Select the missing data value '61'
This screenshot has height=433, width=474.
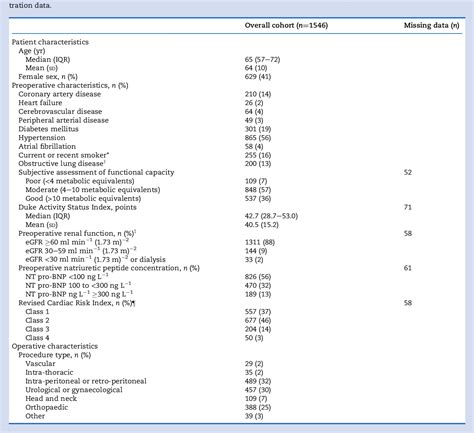click(x=408, y=268)
